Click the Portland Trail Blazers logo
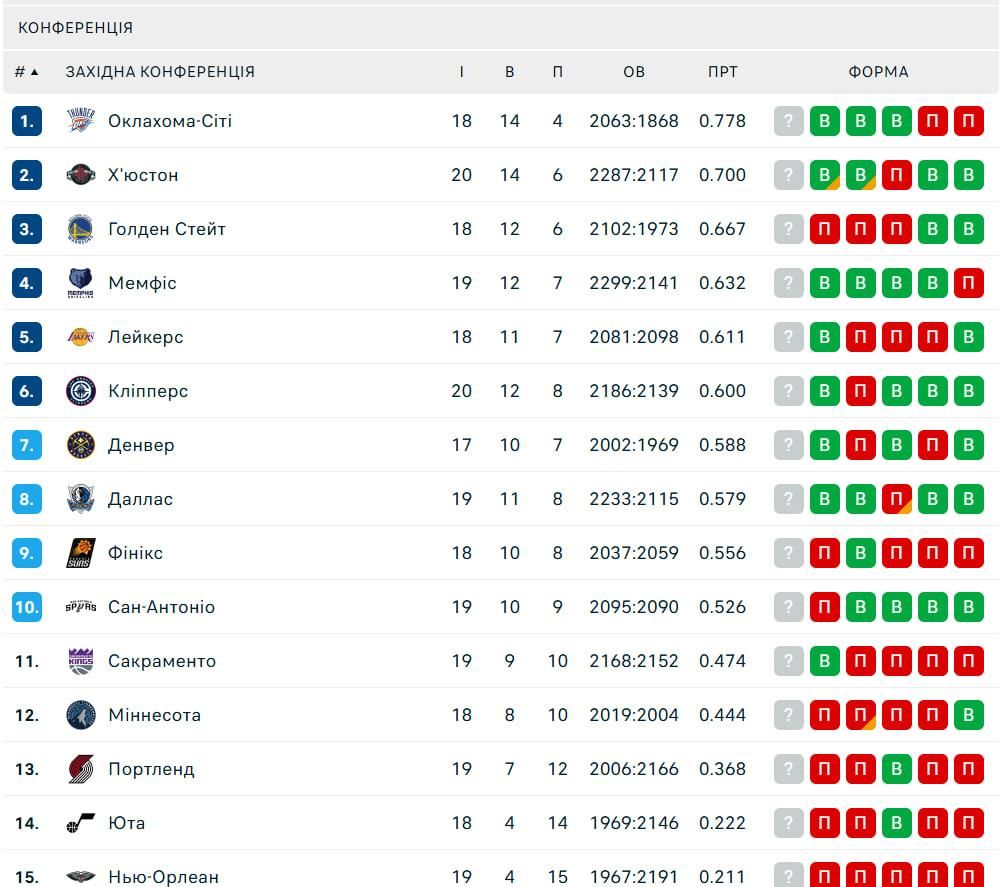 (x=81, y=769)
